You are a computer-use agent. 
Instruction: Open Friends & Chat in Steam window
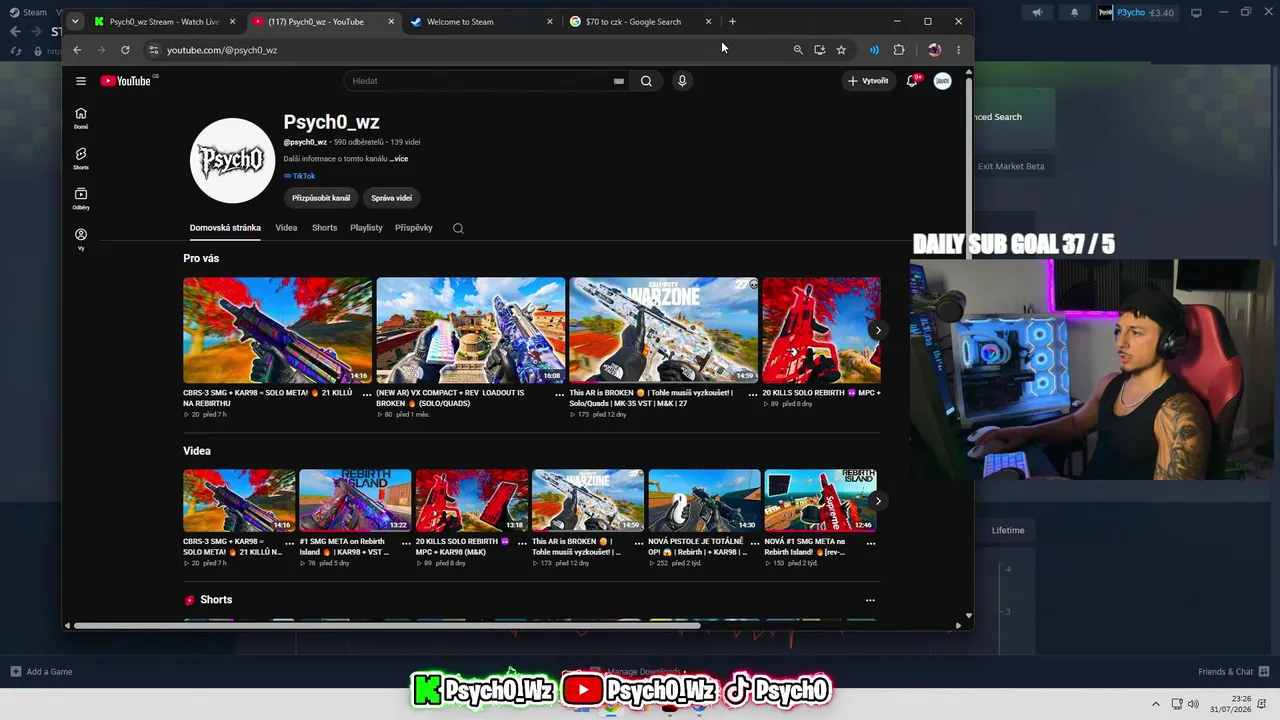pos(1233,672)
